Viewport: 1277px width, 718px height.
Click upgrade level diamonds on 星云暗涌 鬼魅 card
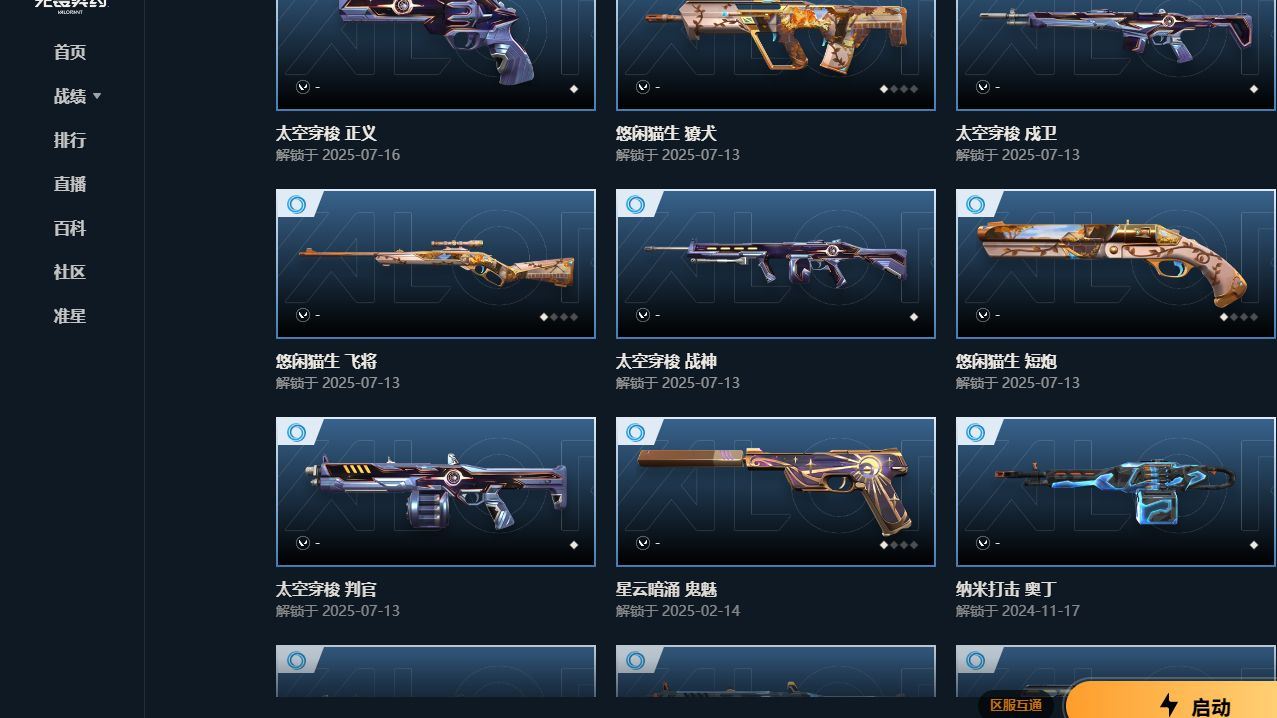pos(899,545)
